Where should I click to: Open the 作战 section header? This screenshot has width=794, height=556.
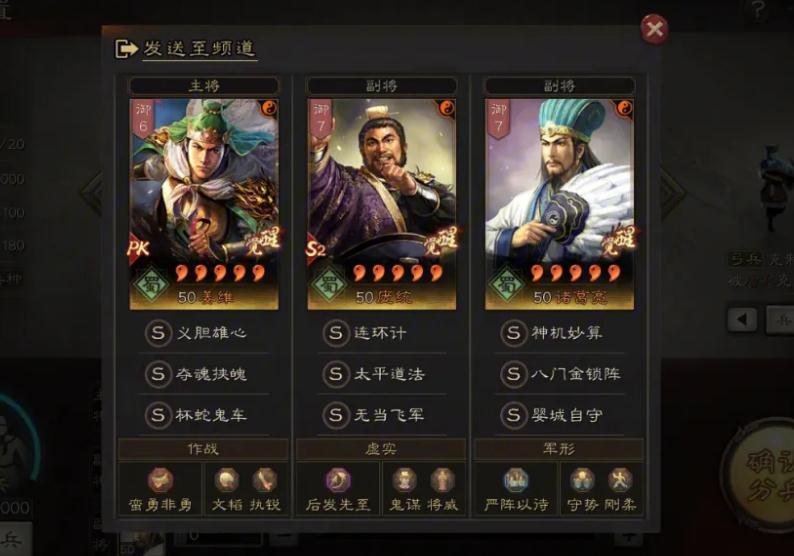tap(203, 449)
